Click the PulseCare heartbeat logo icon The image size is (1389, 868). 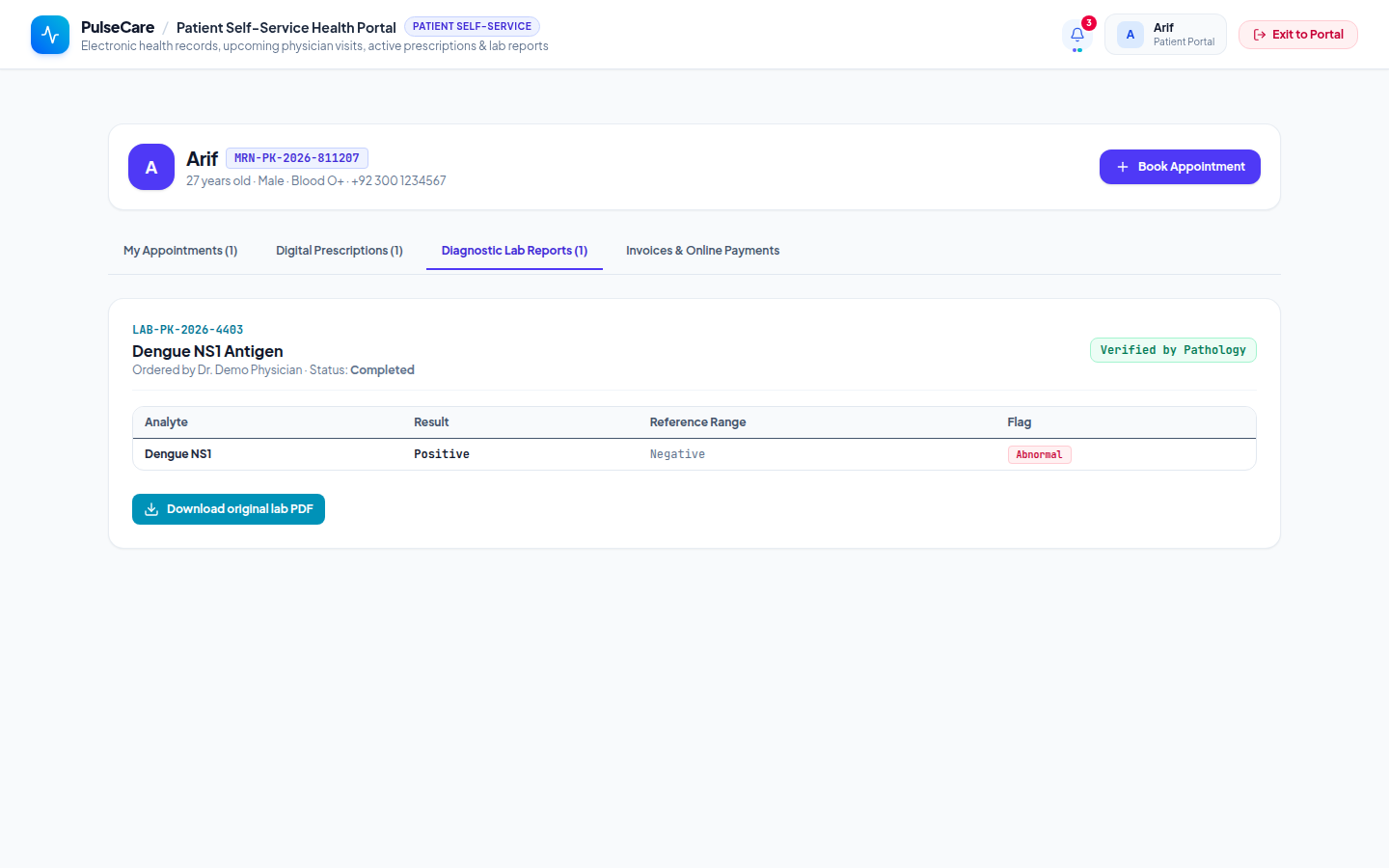(x=50, y=35)
